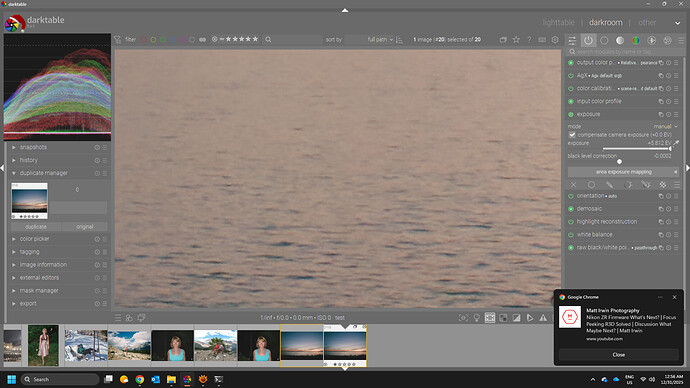Choose the parametric mask icon
Viewport: 690px width, 388px height.
[628, 185]
